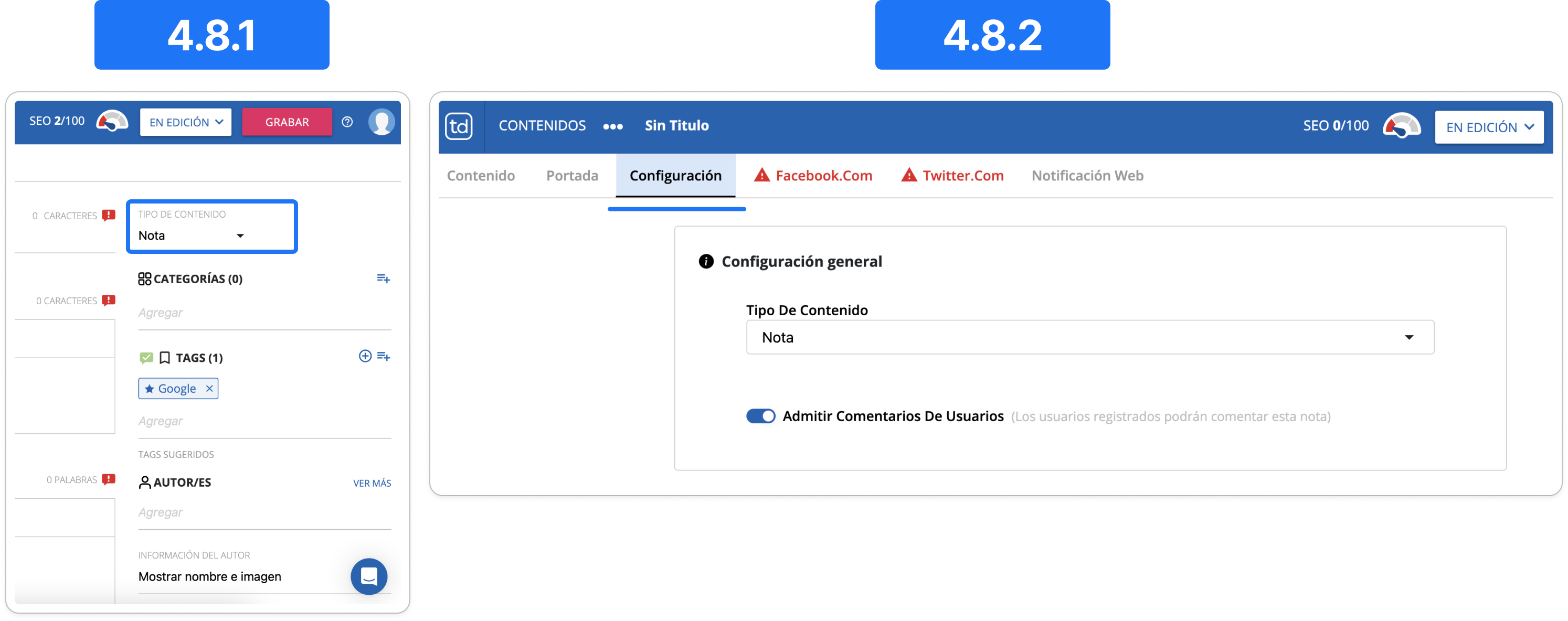Open Tipo De Contenido dropdown in Configuración general
Image resolution: width=1568 pixels, height=621 pixels.
click(1089, 337)
